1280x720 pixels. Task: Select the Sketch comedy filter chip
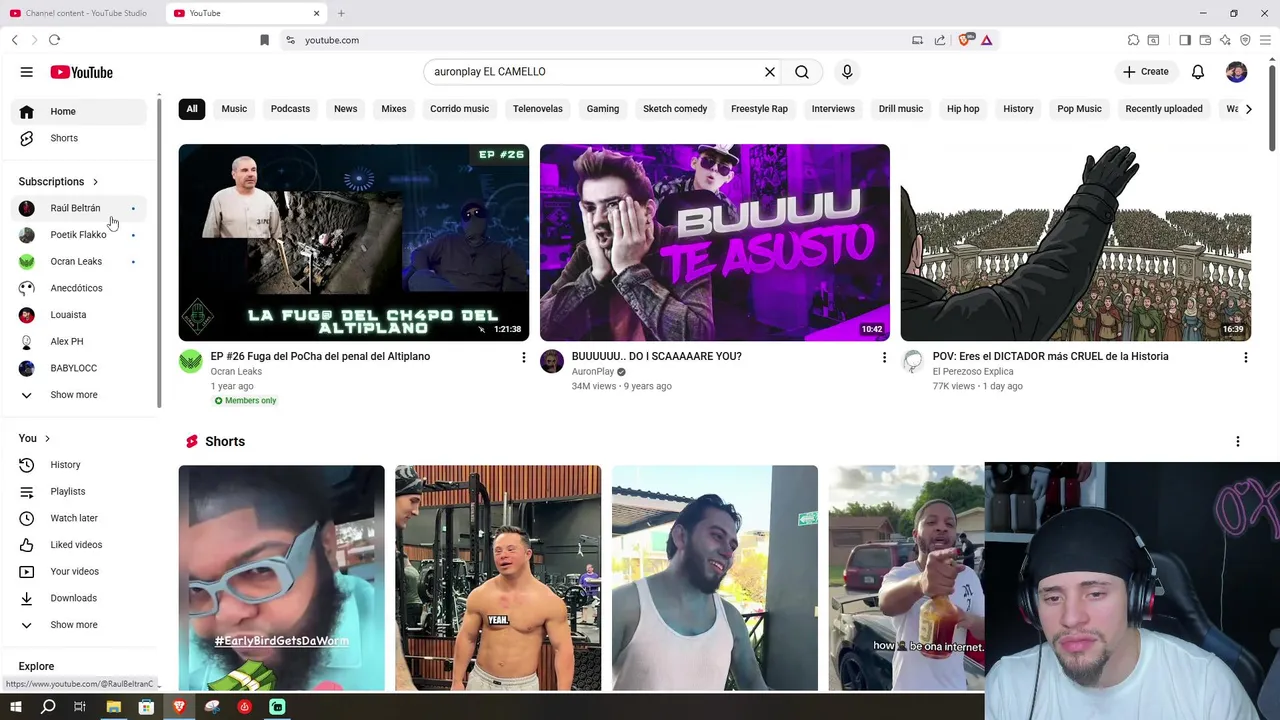[675, 109]
